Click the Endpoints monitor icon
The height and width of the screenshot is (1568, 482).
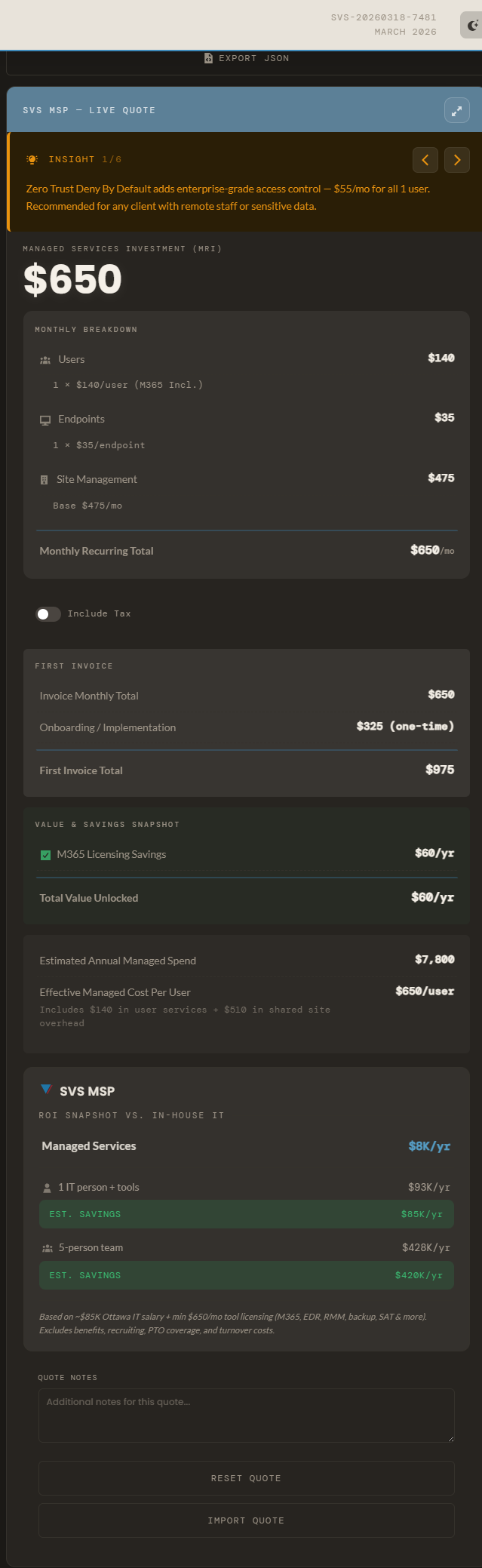pyautogui.click(x=45, y=420)
